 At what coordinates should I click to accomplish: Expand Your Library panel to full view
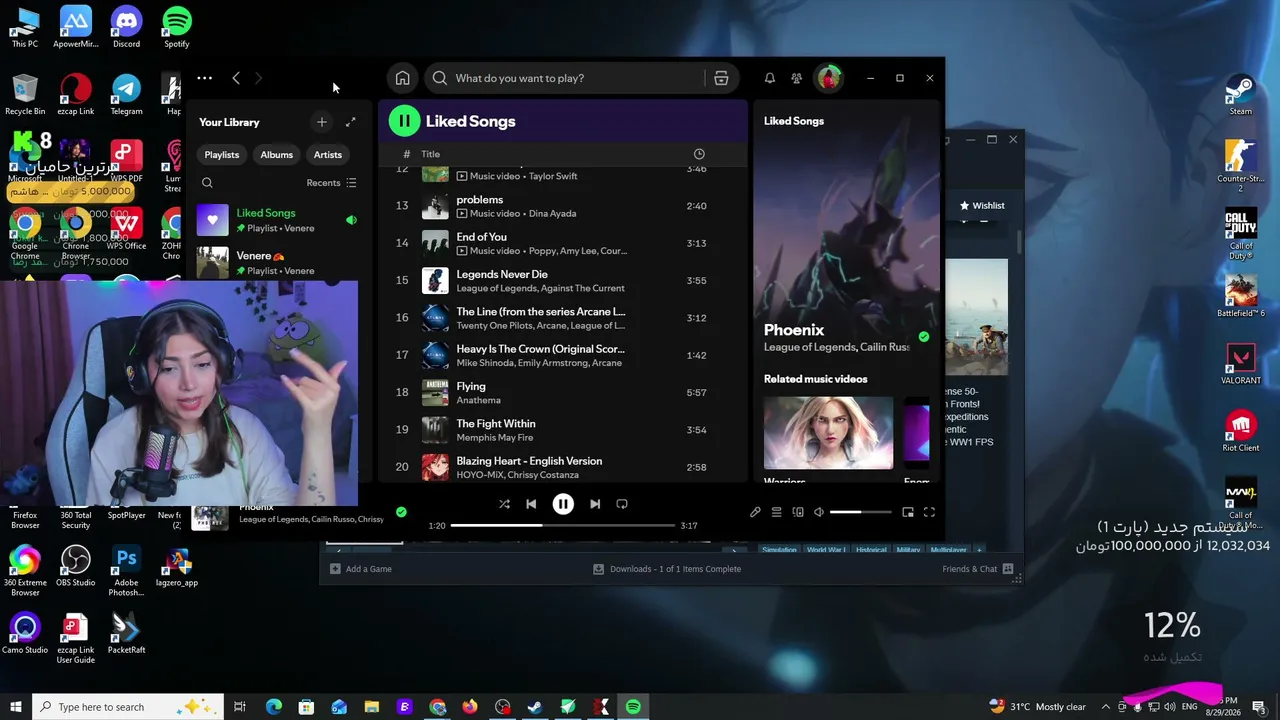351,122
